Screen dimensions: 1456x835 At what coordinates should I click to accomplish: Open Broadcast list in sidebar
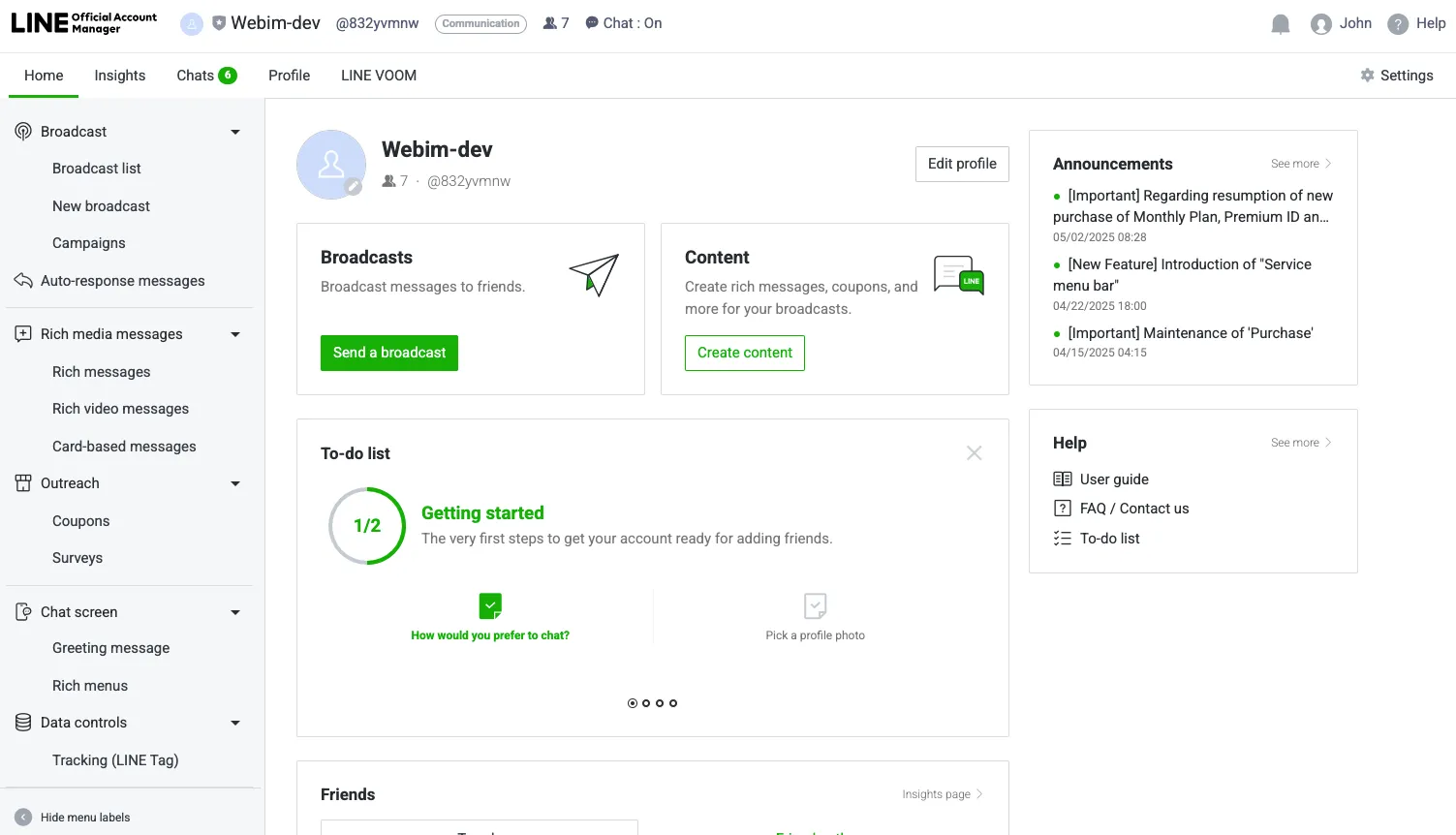97,169
